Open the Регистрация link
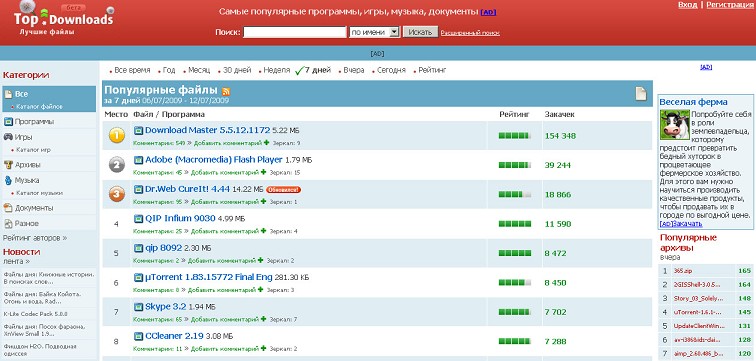Image resolution: width=756 pixels, height=361 pixels. [x=730, y=5]
